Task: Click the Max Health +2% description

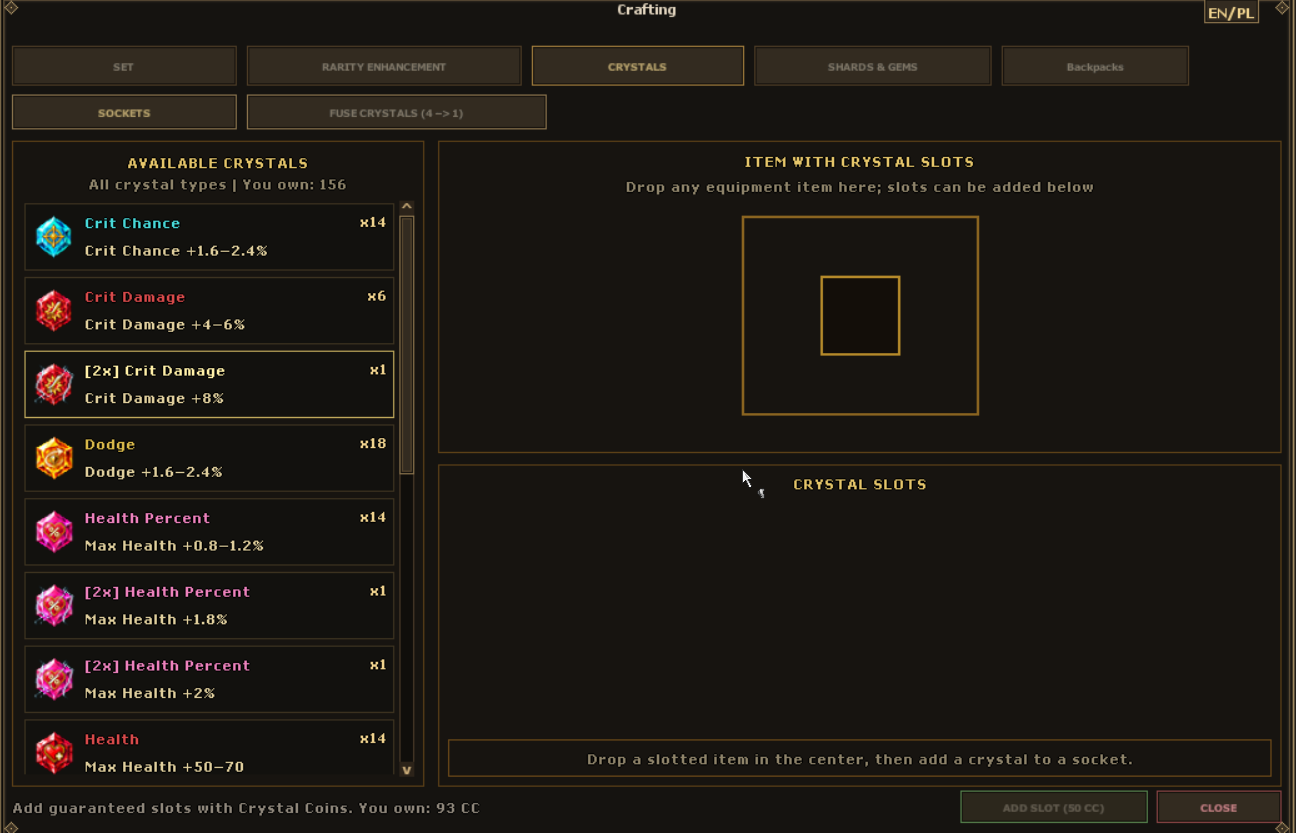Action: point(150,693)
